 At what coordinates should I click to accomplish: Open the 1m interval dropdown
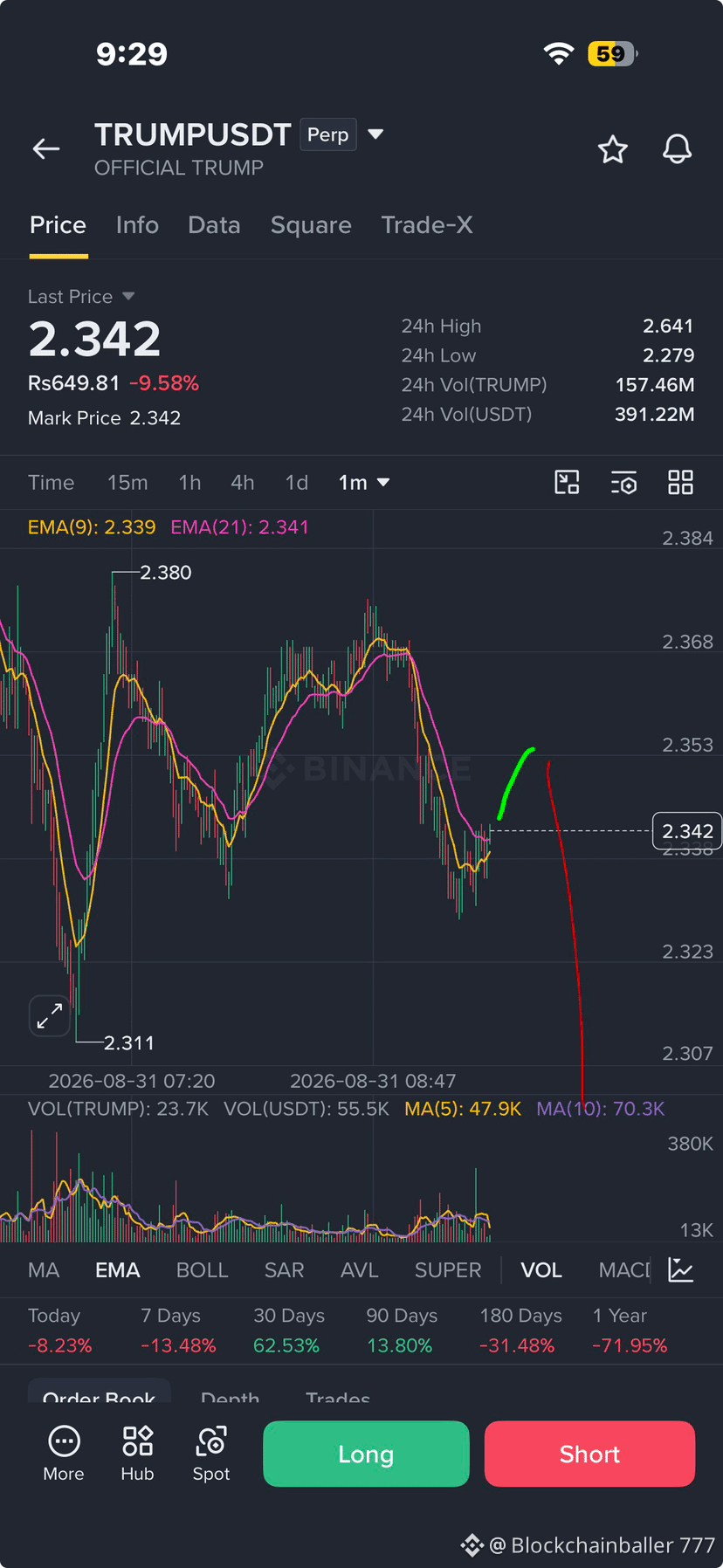[x=364, y=482]
